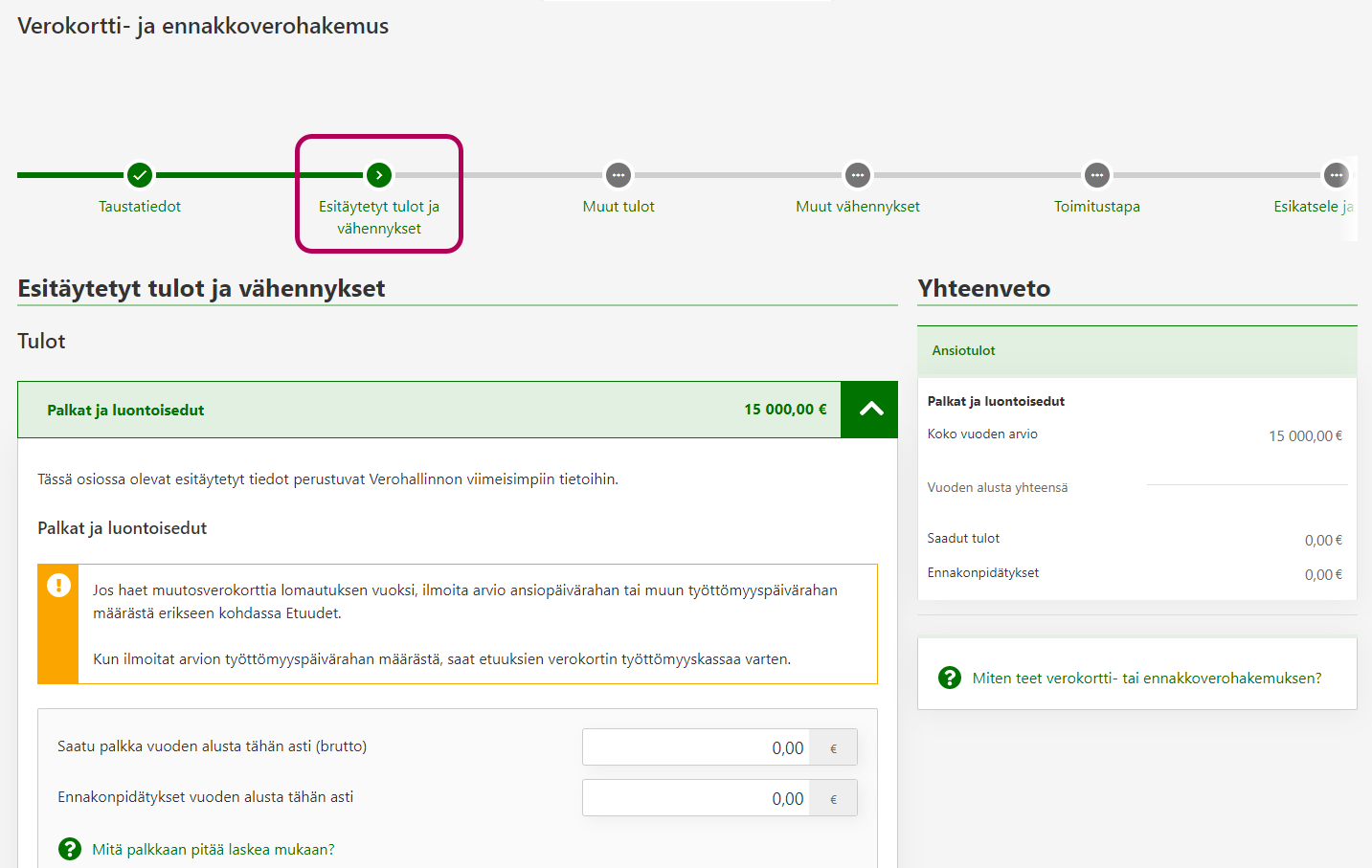Click the Toimitustapa step circle icon
This screenshot has height=868, width=1372.
[x=1097, y=175]
